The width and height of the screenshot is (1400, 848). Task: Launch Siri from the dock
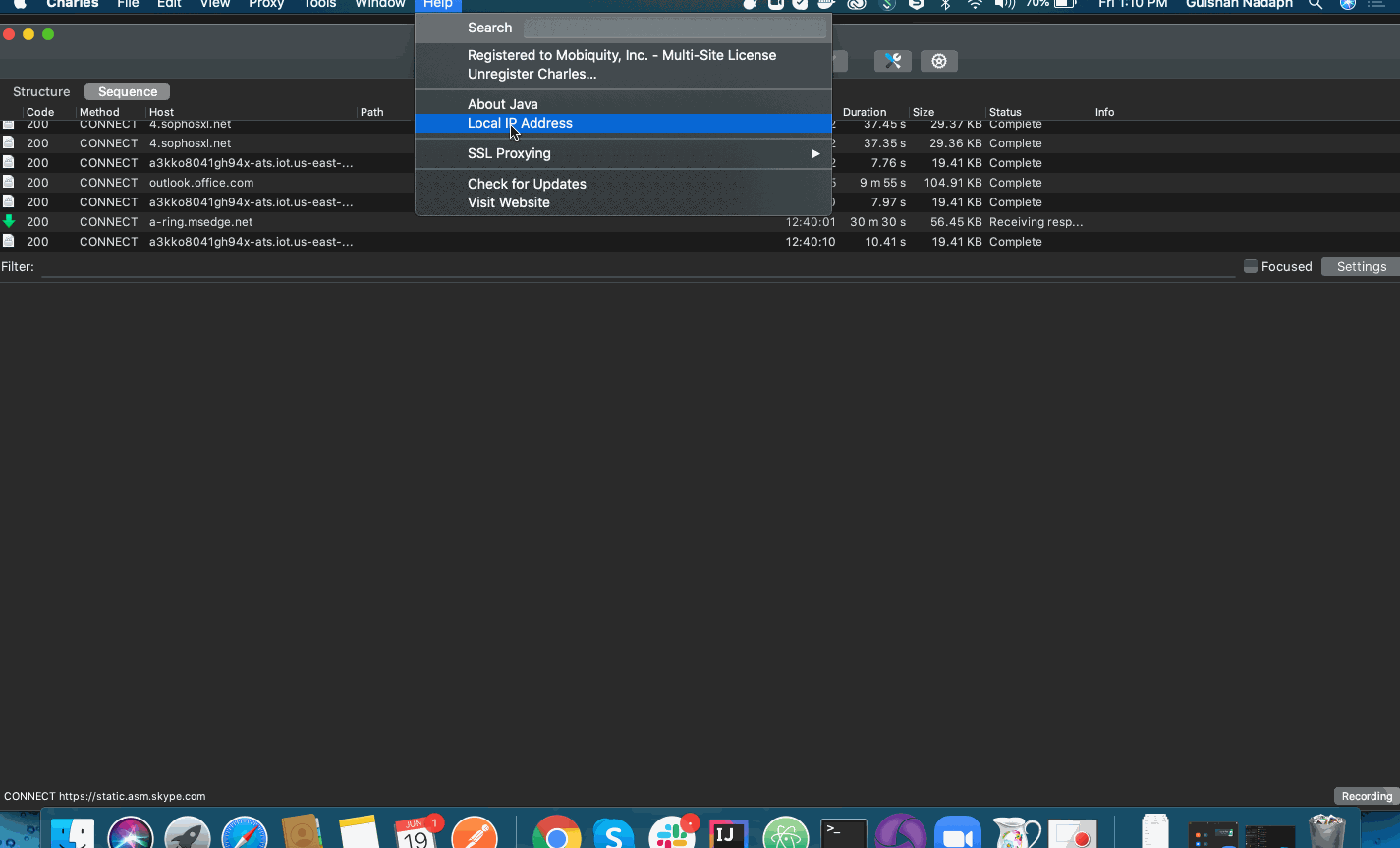131,833
